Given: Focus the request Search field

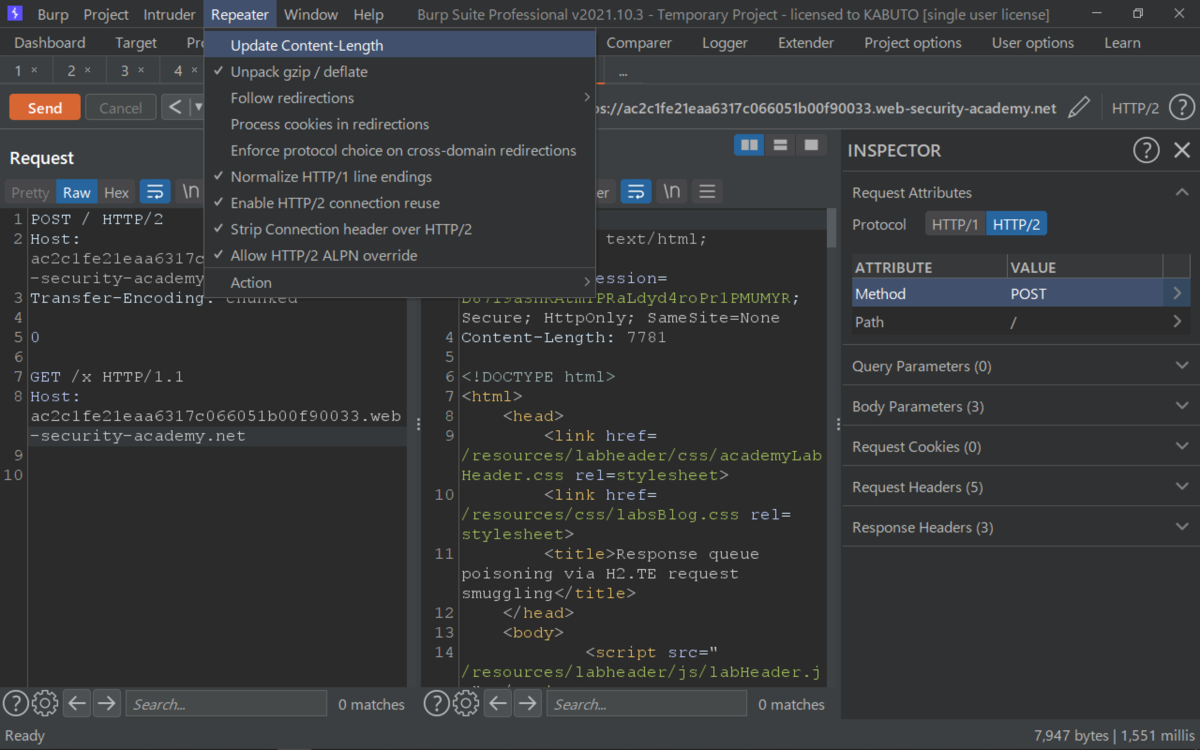Looking at the screenshot, I should pyautogui.click(x=227, y=704).
